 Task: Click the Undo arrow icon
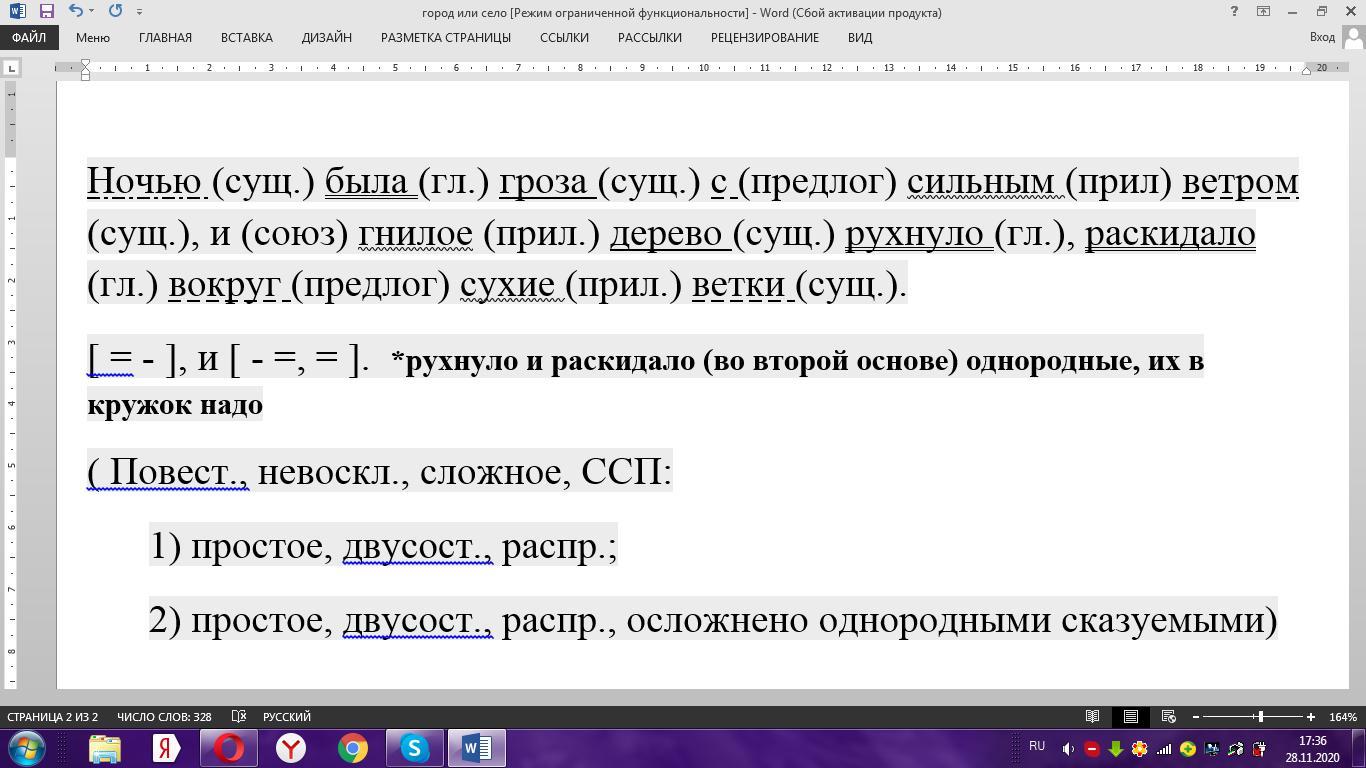(75, 12)
